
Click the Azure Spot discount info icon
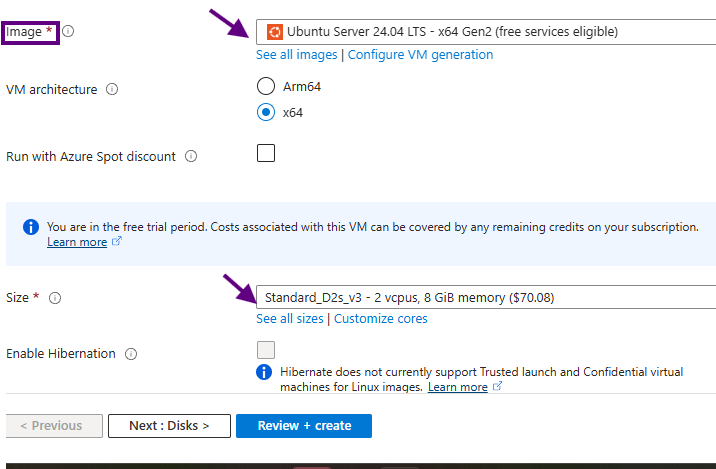point(191,156)
